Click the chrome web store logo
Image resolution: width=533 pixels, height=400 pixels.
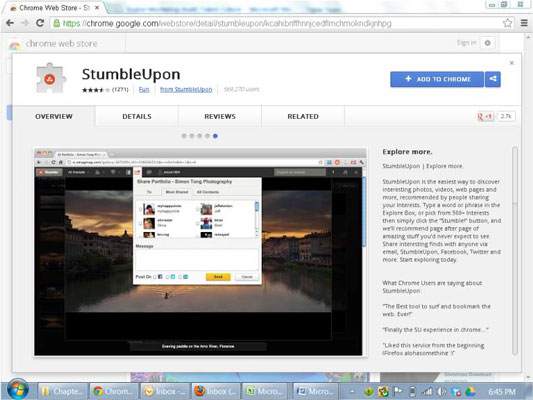(53, 44)
